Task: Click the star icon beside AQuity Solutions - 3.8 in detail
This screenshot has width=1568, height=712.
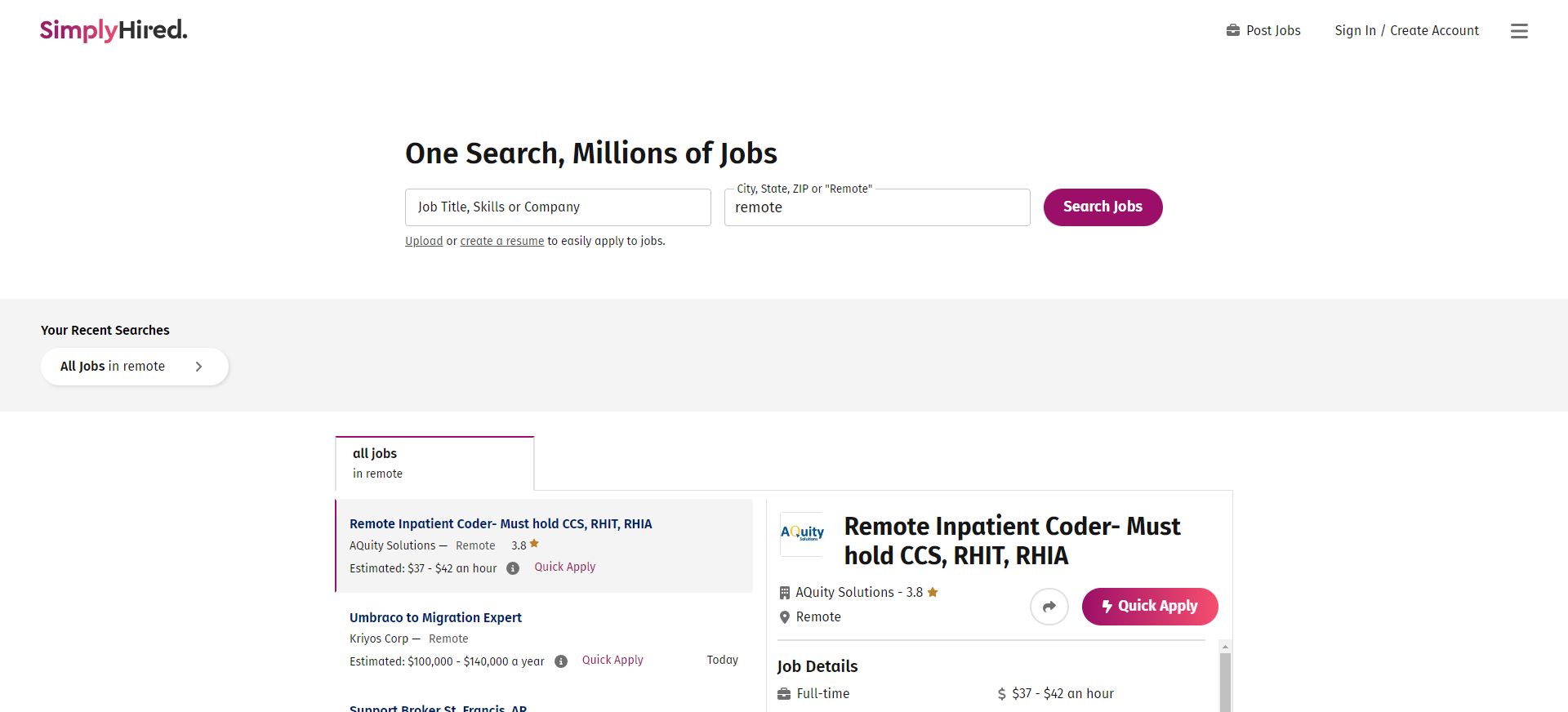Action: [x=933, y=592]
